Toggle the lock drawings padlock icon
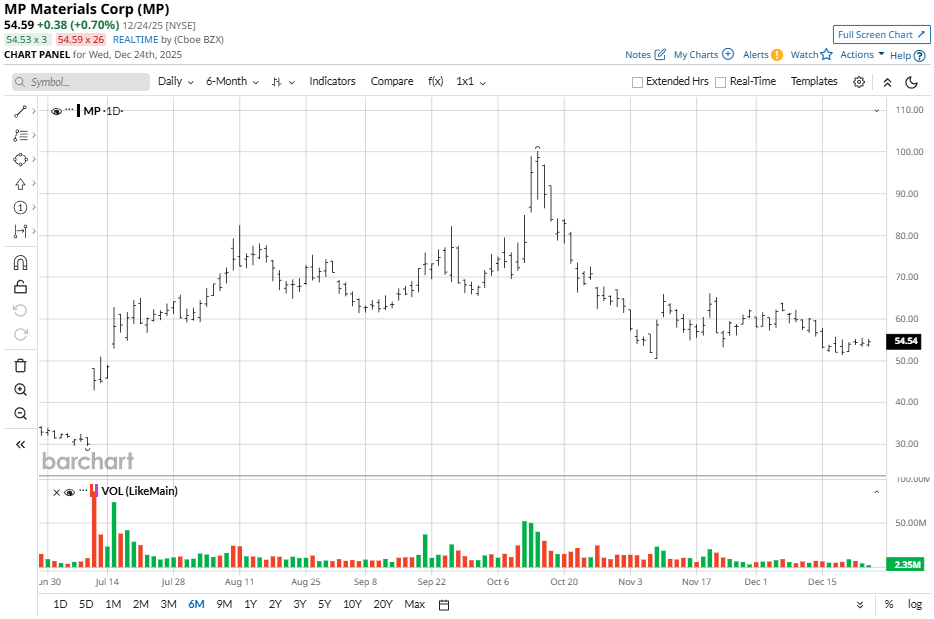 (x=20, y=287)
